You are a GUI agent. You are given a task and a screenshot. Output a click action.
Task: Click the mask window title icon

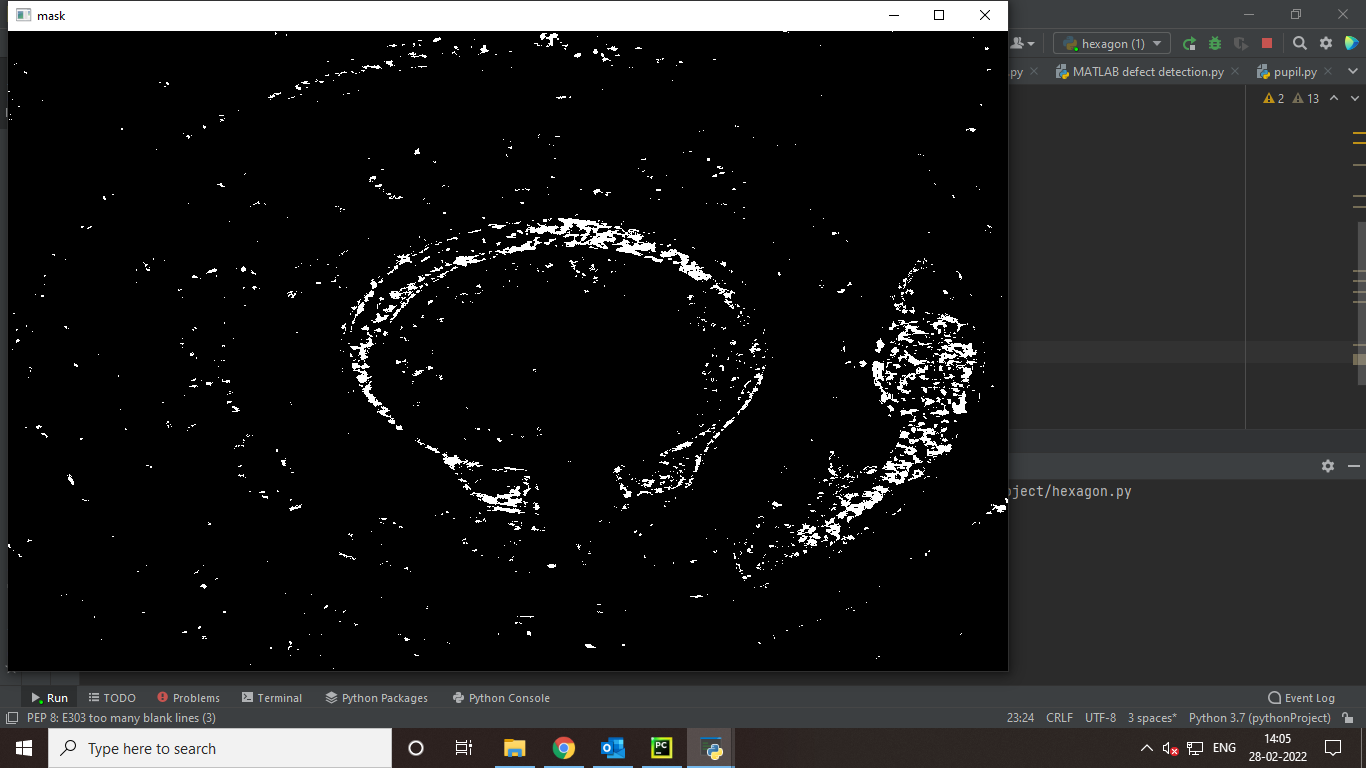[24, 15]
